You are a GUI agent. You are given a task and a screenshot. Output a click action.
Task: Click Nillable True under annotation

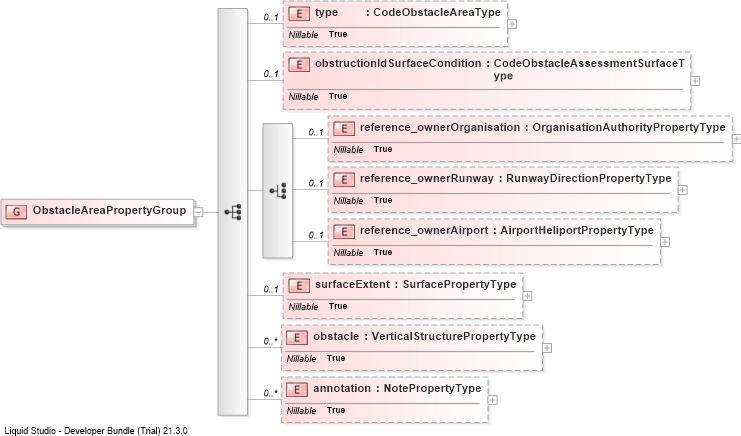coord(316,410)
